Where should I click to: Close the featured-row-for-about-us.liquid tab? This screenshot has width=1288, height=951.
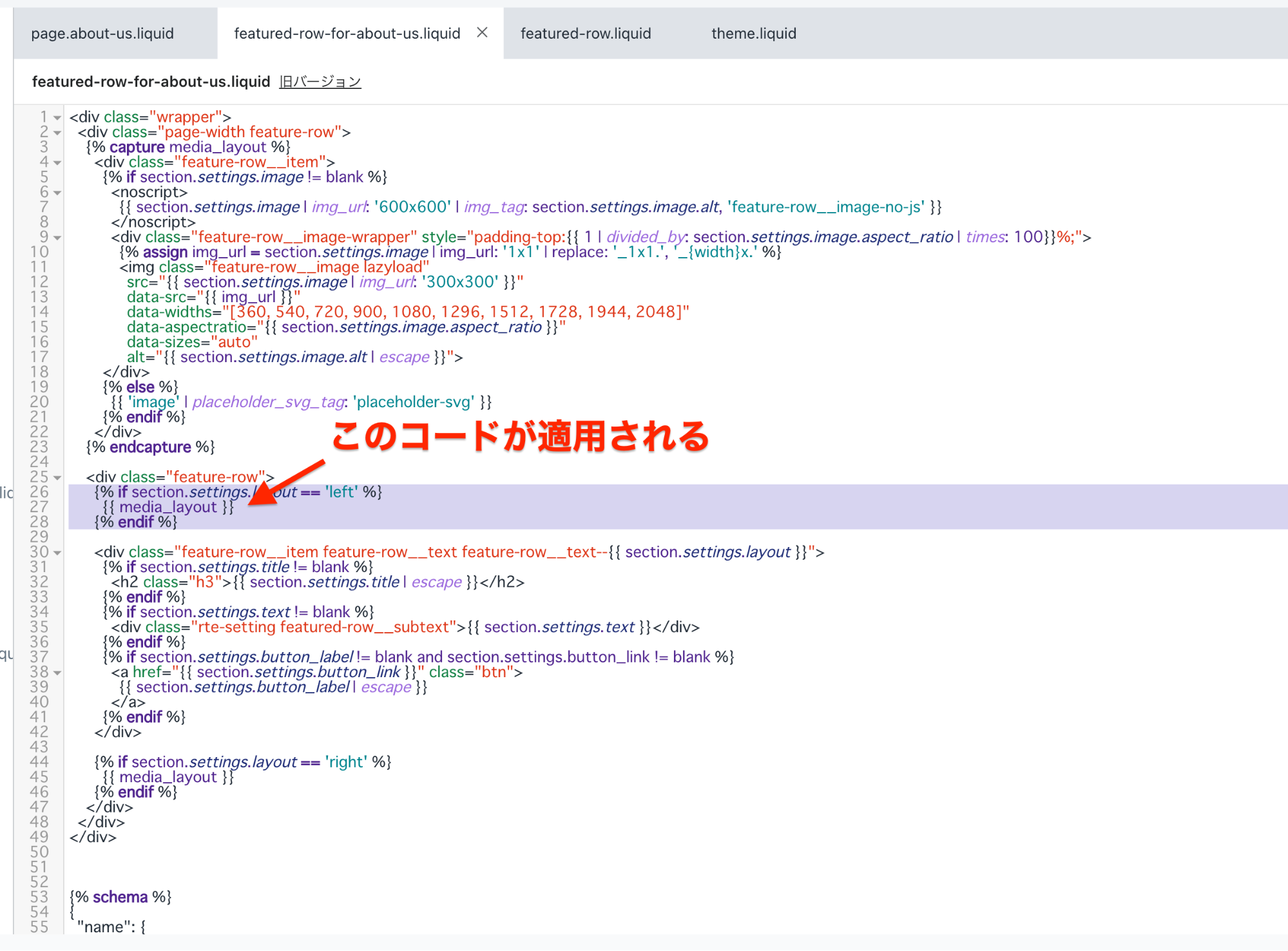[481, 32]
